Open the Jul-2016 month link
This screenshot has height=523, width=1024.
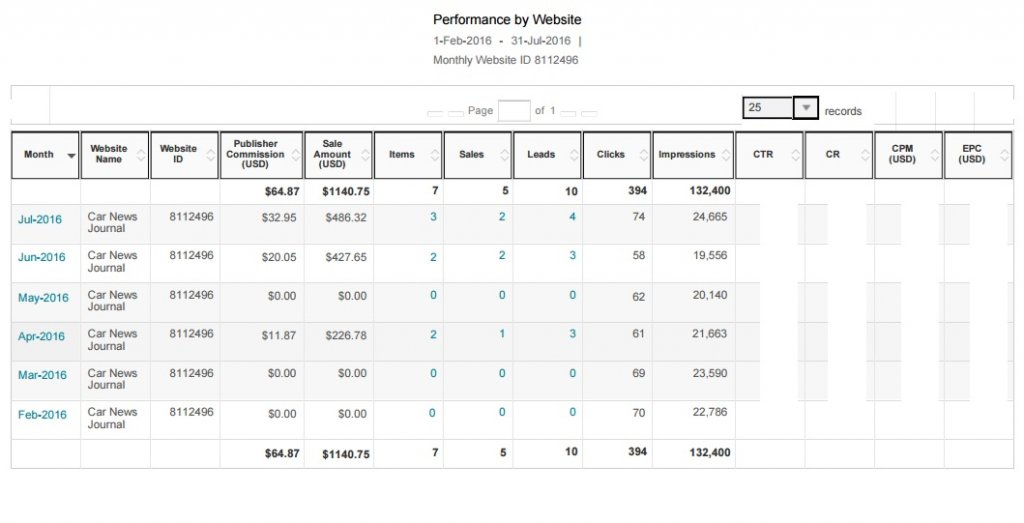(40, 219)
